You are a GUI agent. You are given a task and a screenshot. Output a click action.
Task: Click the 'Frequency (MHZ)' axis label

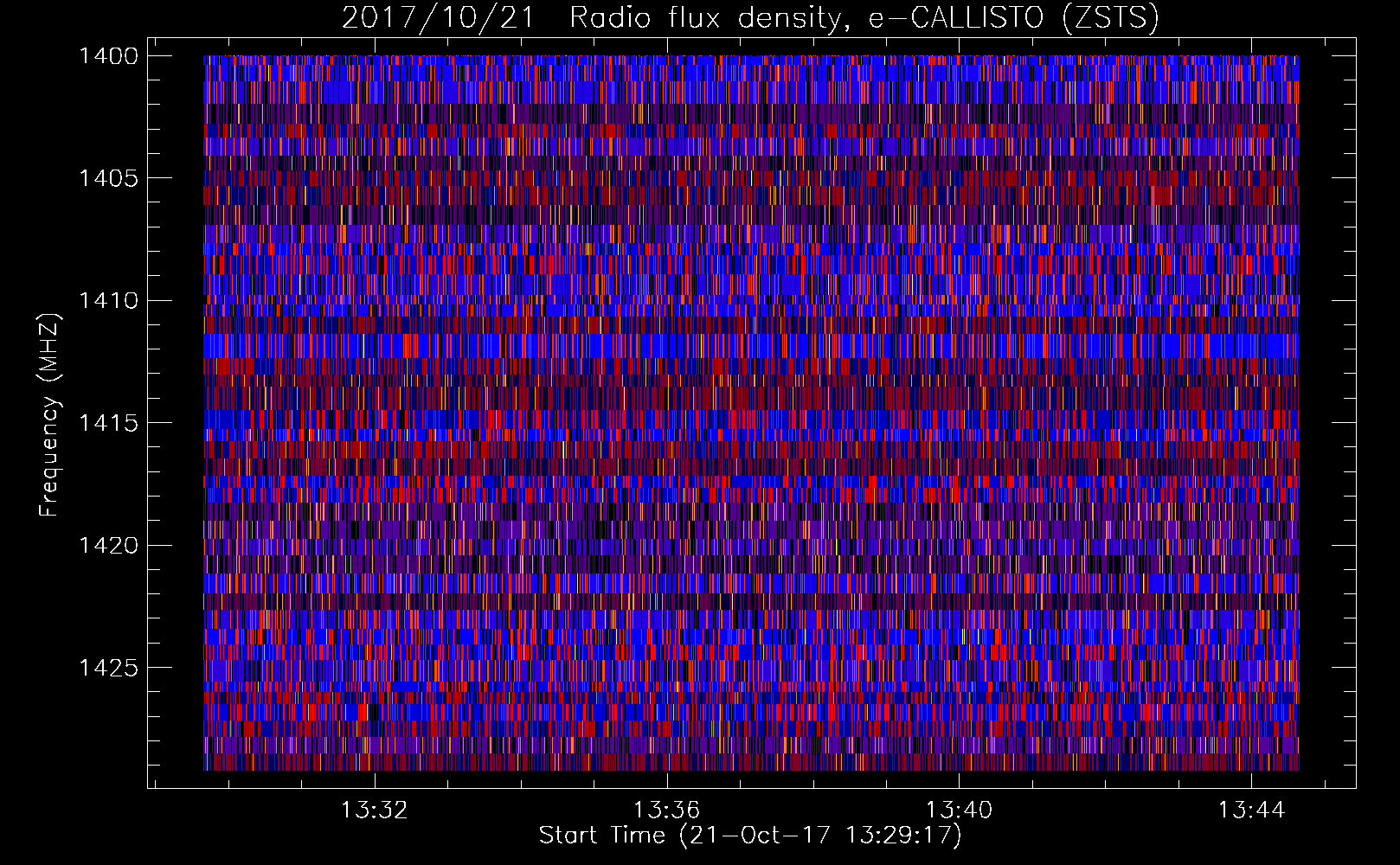(x=49, y=415)
